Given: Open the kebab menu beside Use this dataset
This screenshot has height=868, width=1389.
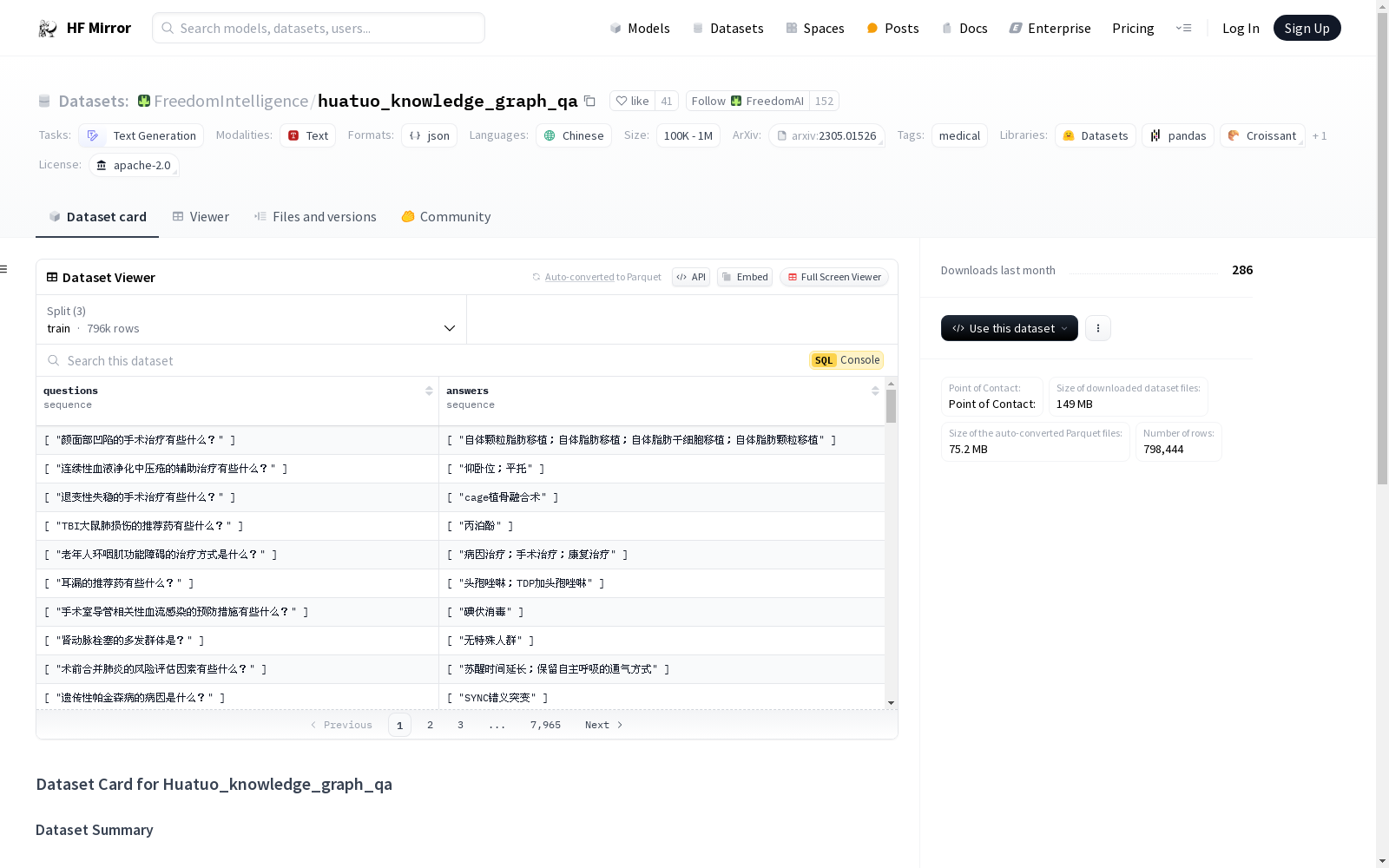Looking at the screenshot, I should click(1098, 328).
